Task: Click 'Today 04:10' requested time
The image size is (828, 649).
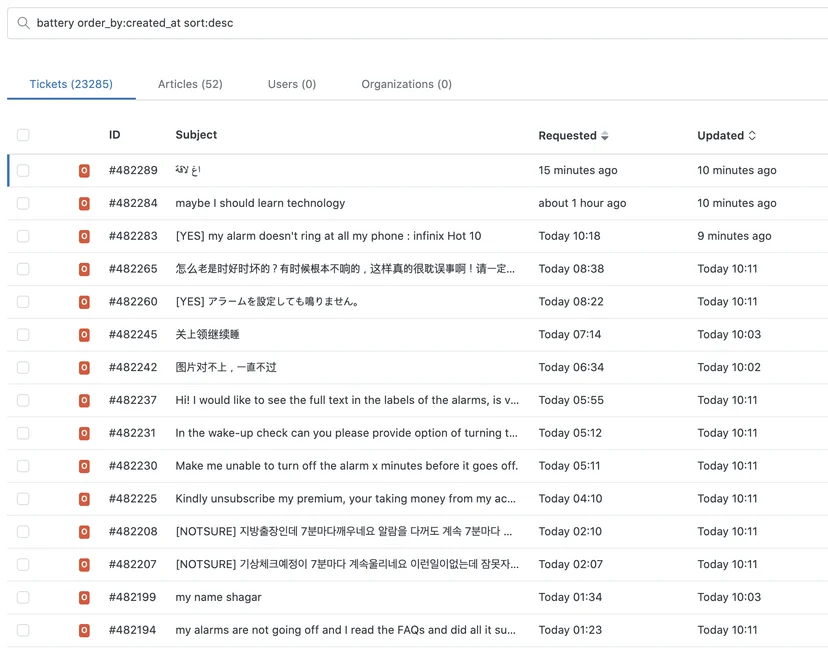Action: click(x=570, y=498)
